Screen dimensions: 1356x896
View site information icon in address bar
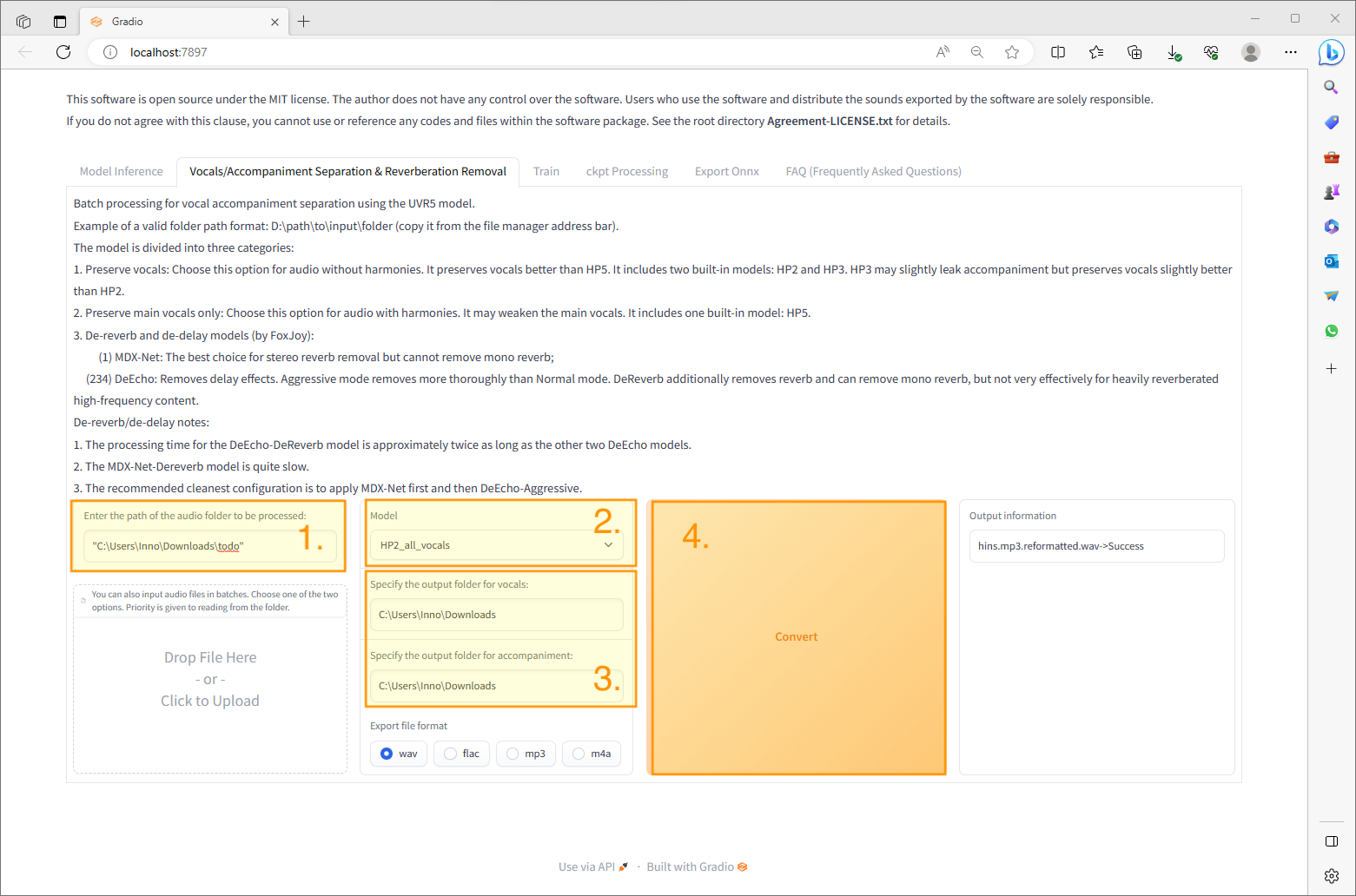pyautogui.click(x=110, y=52)
